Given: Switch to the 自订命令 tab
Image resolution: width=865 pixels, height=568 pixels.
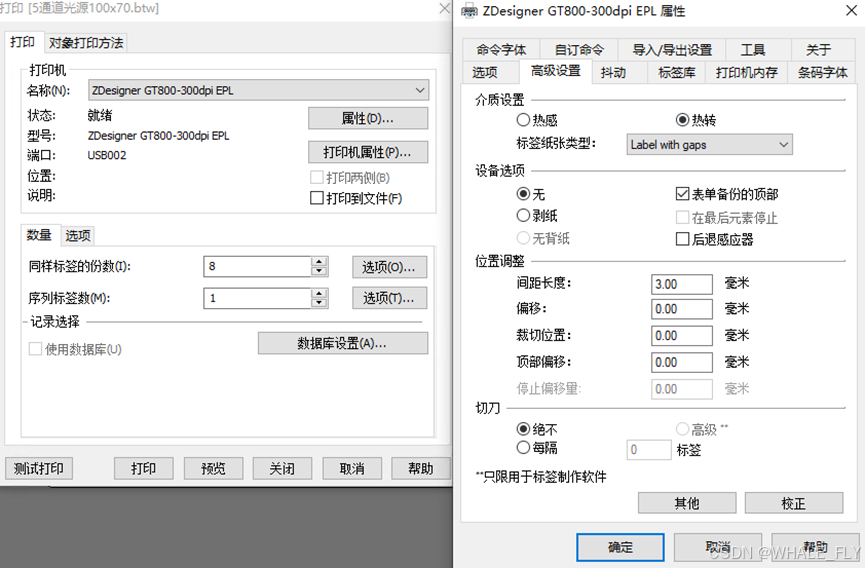Looking at the screenshot, I should click(579, 50).
